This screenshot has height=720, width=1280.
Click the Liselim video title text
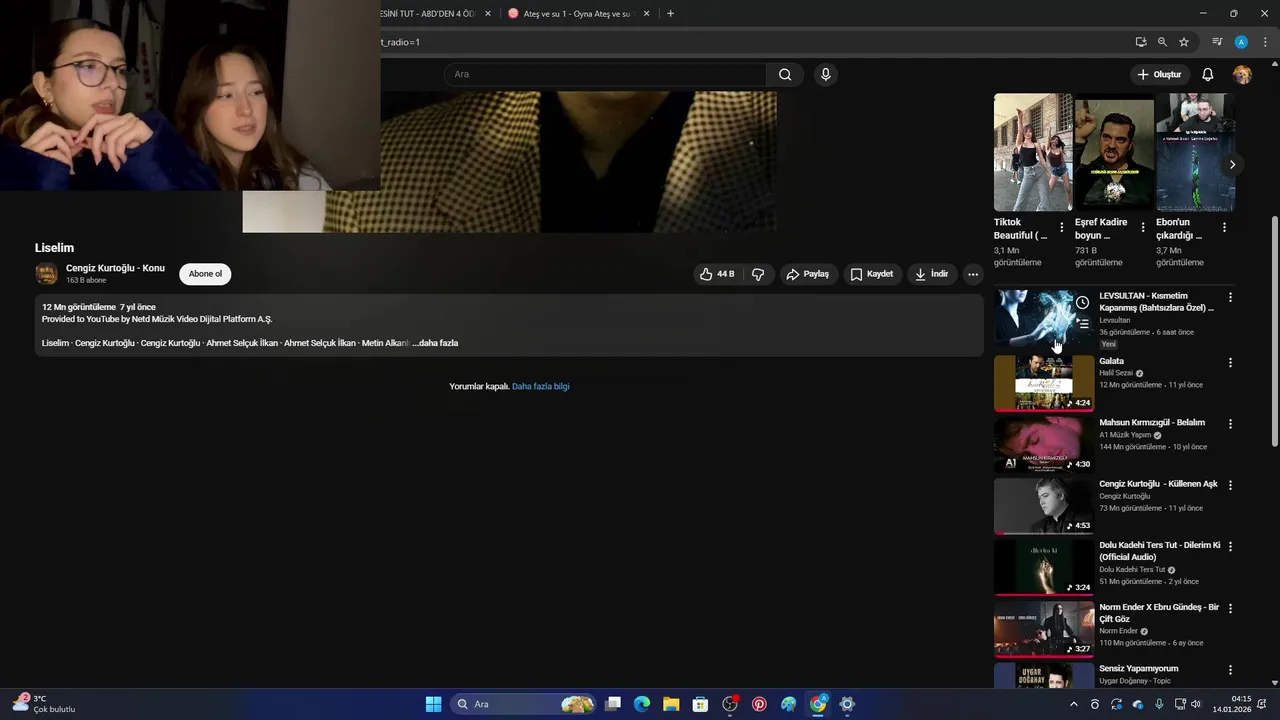[x=54, y=248]
